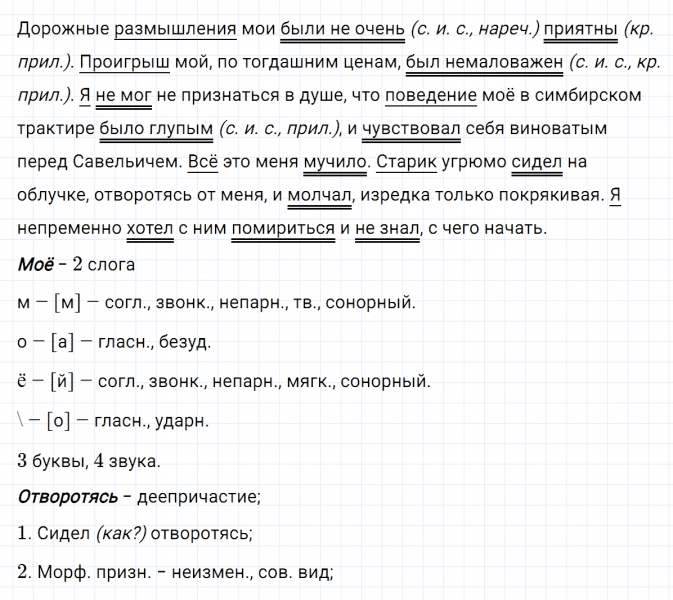
Task: Click the underlined word "Старик"
Action: coord(405,161)
